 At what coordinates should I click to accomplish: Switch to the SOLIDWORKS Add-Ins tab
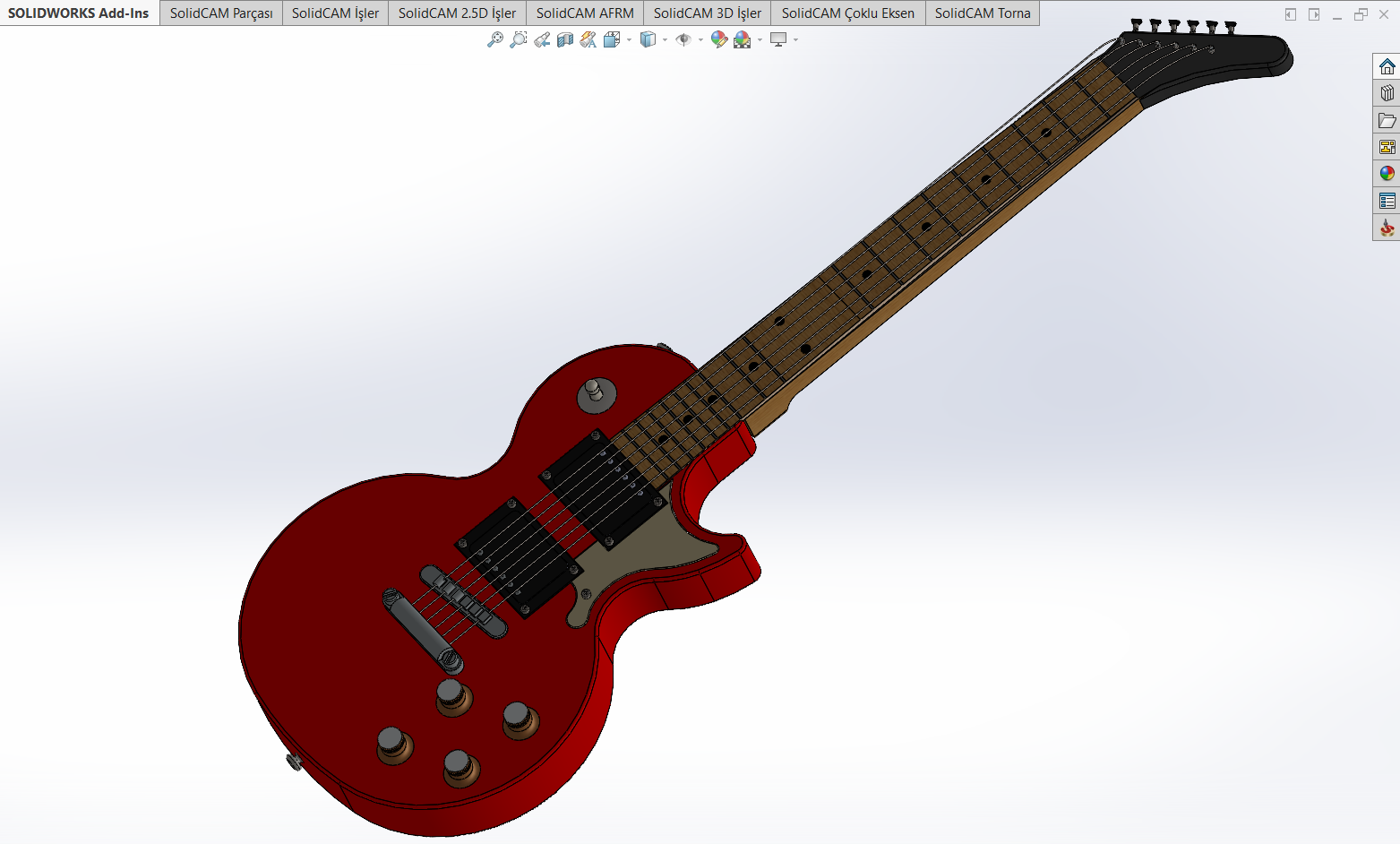79,13
